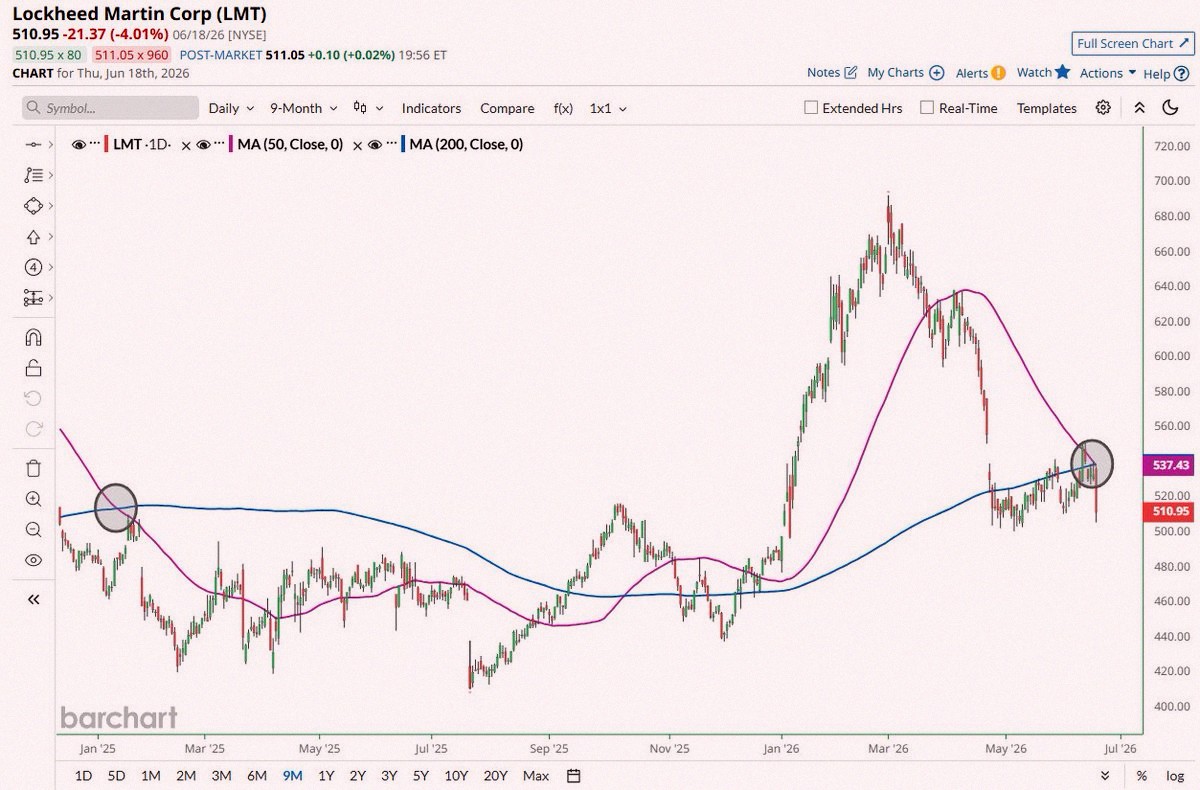The image size is (1200, 790).
Task: Open the Indicators menu
Action: [x=431, y=108]
